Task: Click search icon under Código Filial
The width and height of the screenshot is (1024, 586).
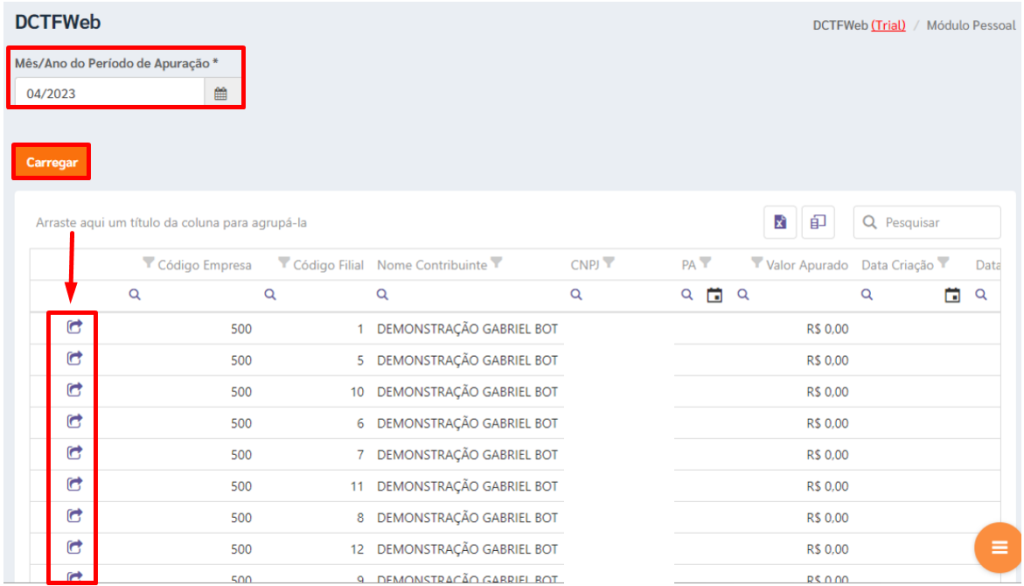Action: pyautogui.click(x=270, y=295)
